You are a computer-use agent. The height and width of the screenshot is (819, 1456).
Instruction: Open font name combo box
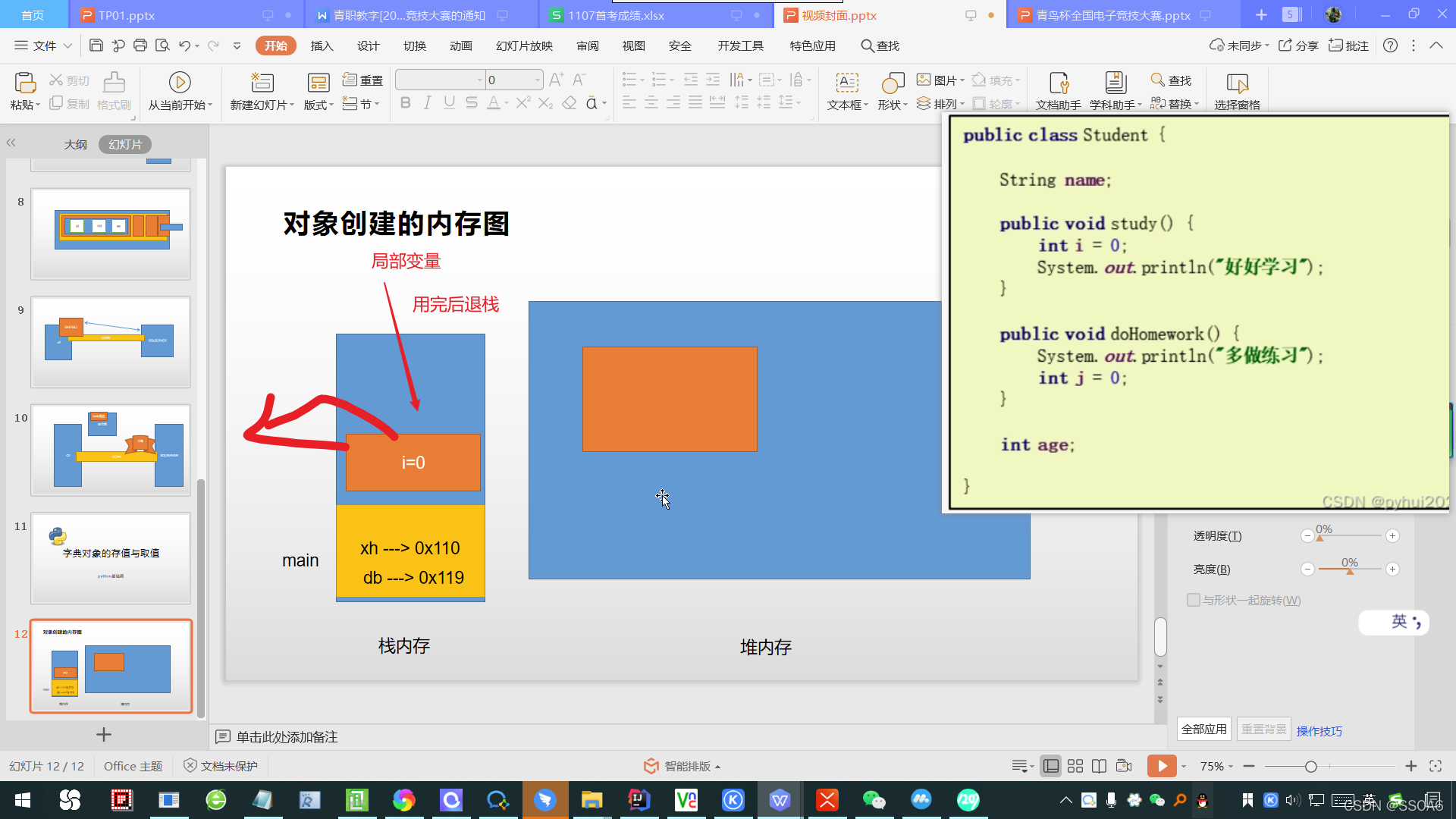click(440, 80)
